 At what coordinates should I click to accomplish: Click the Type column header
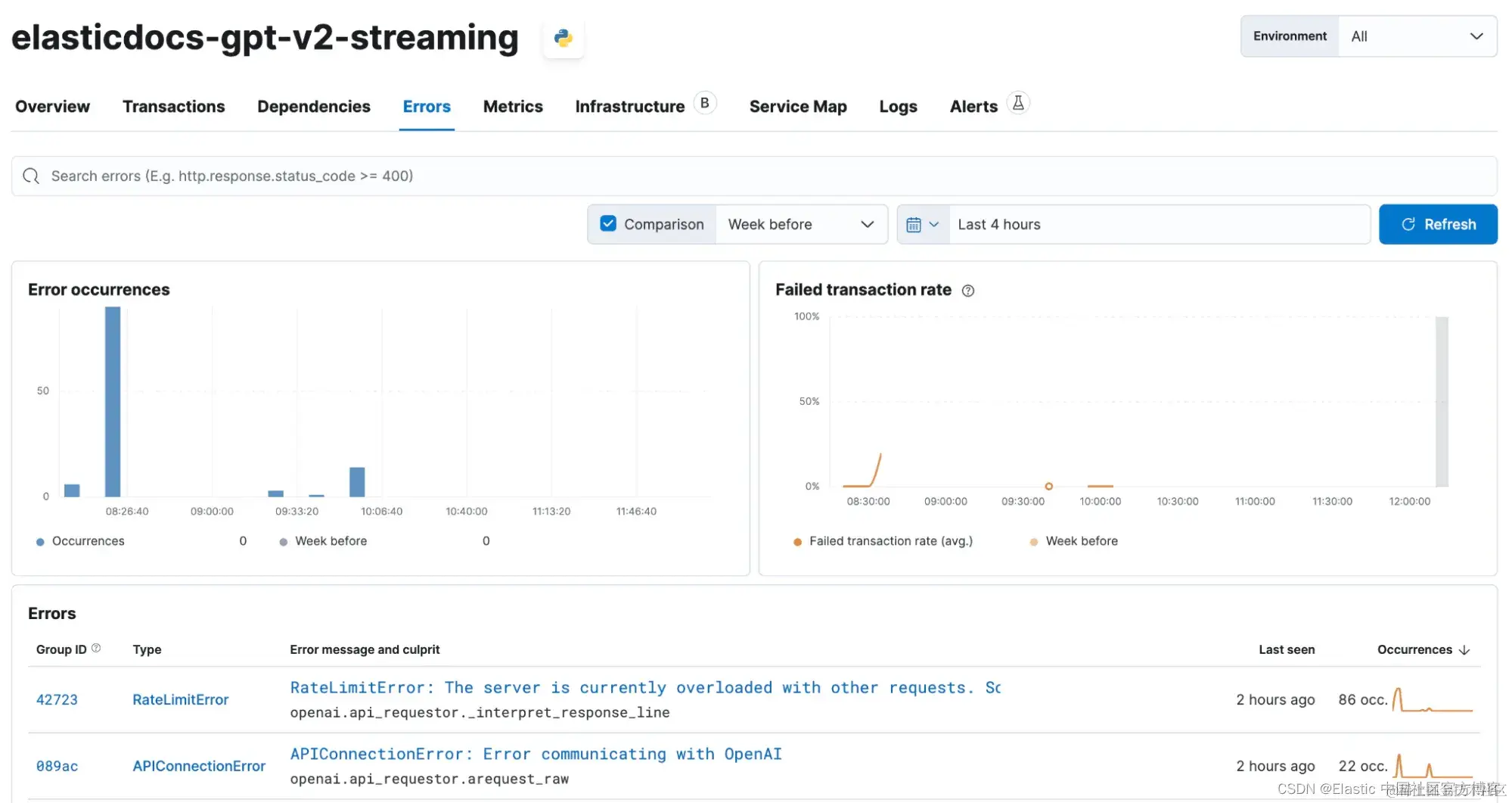pyautogui.click(x=147, y=650)
